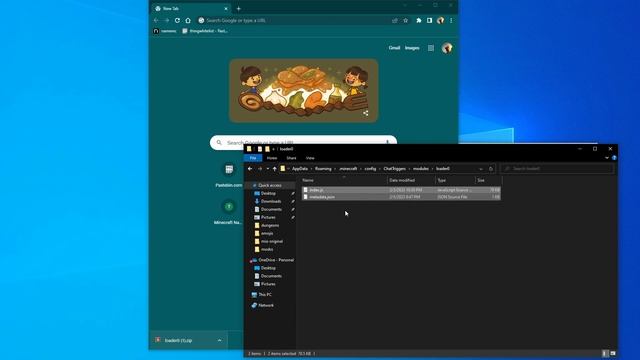The width and height of the screenshot is (640, 360).
Task: Go up one folder level in Explorer
Action: point(275,169)
